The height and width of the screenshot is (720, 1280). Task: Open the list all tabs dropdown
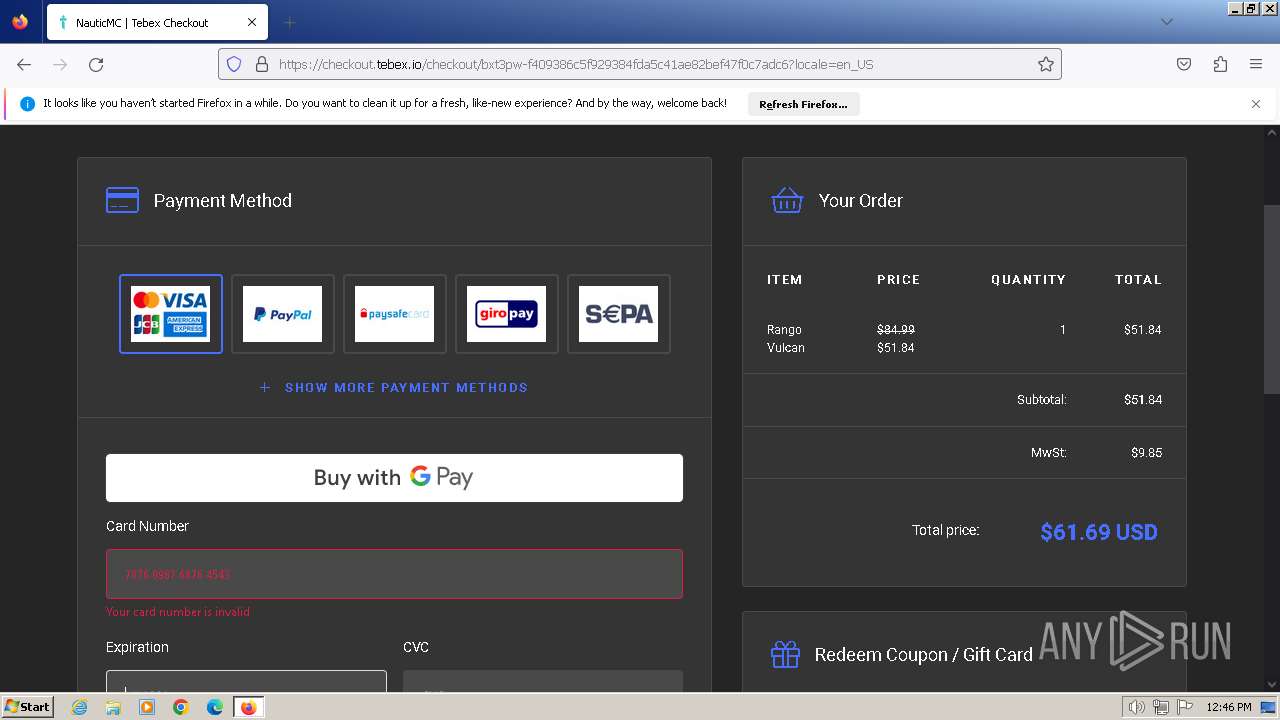pos(1167,22)
